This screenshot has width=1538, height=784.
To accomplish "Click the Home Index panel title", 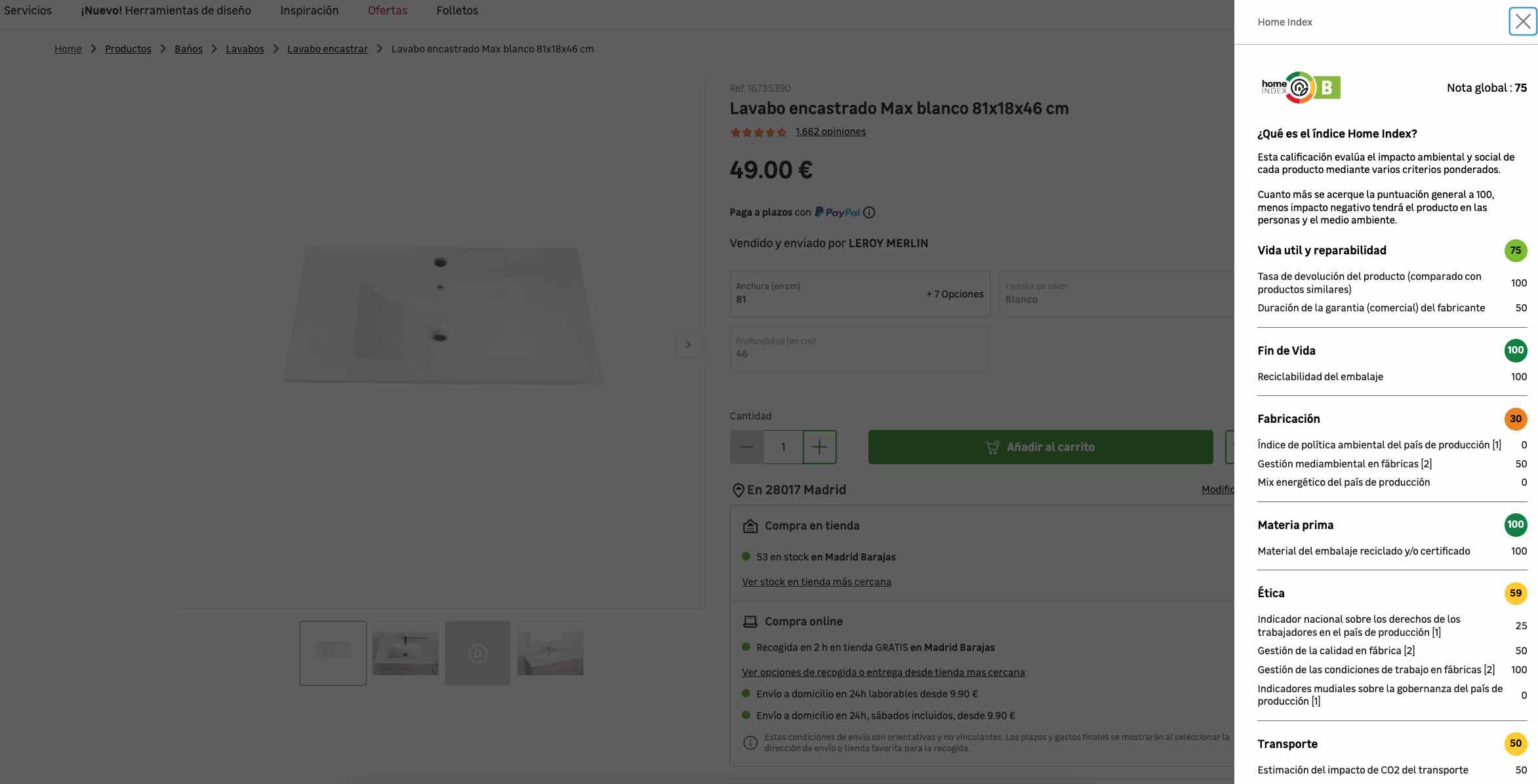I will click(x=1285, y=22).
